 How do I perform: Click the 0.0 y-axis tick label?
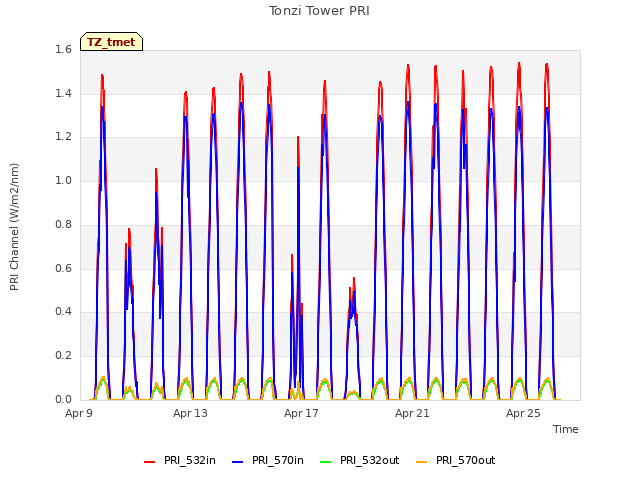63,399
